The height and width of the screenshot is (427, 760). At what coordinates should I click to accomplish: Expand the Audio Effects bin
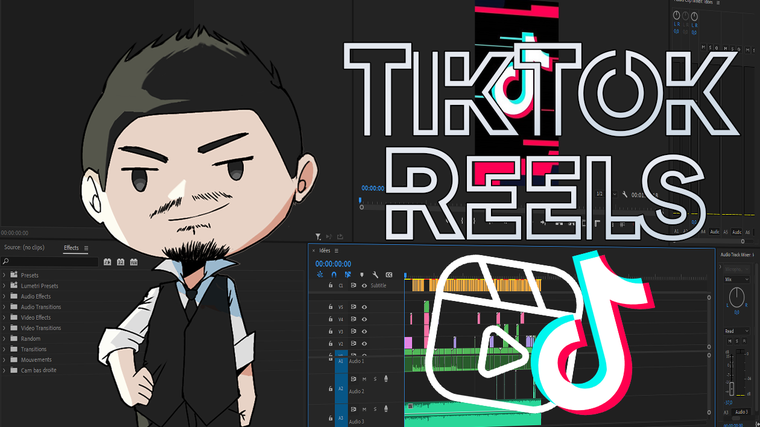[4, 296]
